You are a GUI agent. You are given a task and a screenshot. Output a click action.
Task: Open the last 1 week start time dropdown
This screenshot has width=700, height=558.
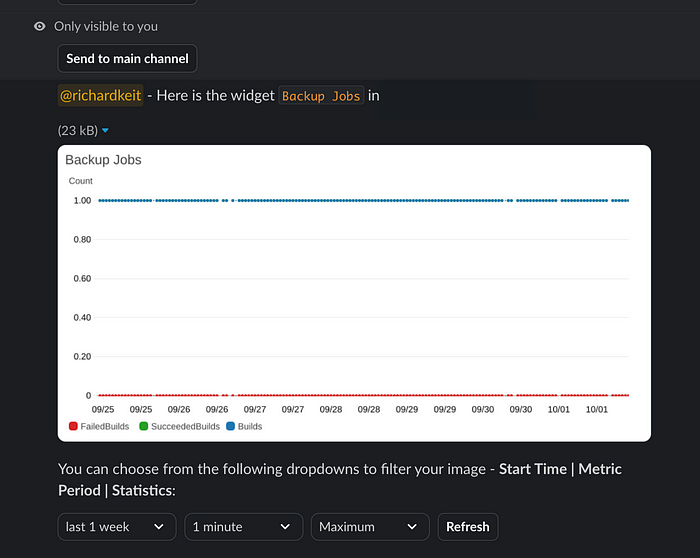click(x=117, y=527)
